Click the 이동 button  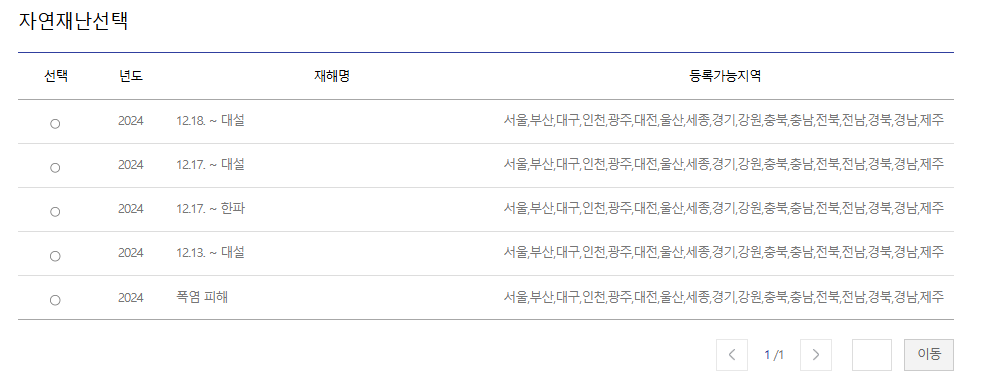click(x=929, y=355)
